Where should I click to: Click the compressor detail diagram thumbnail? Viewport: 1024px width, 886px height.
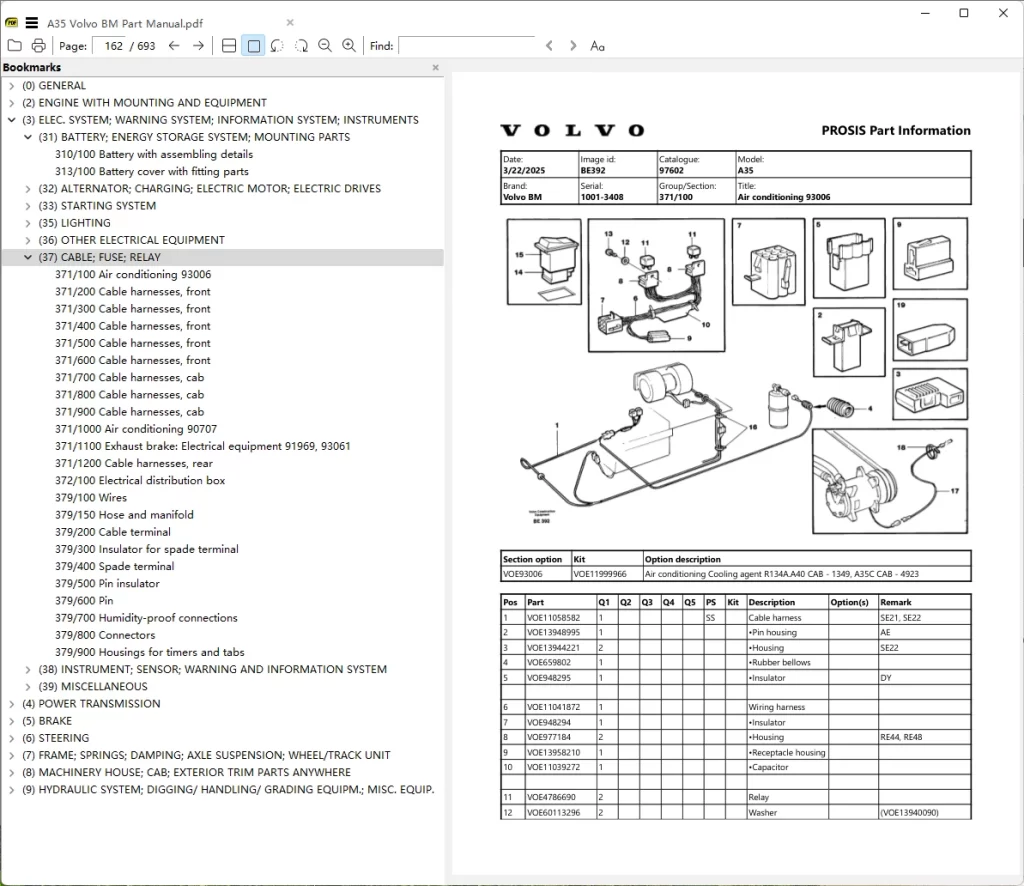click(x=889, y=481)
